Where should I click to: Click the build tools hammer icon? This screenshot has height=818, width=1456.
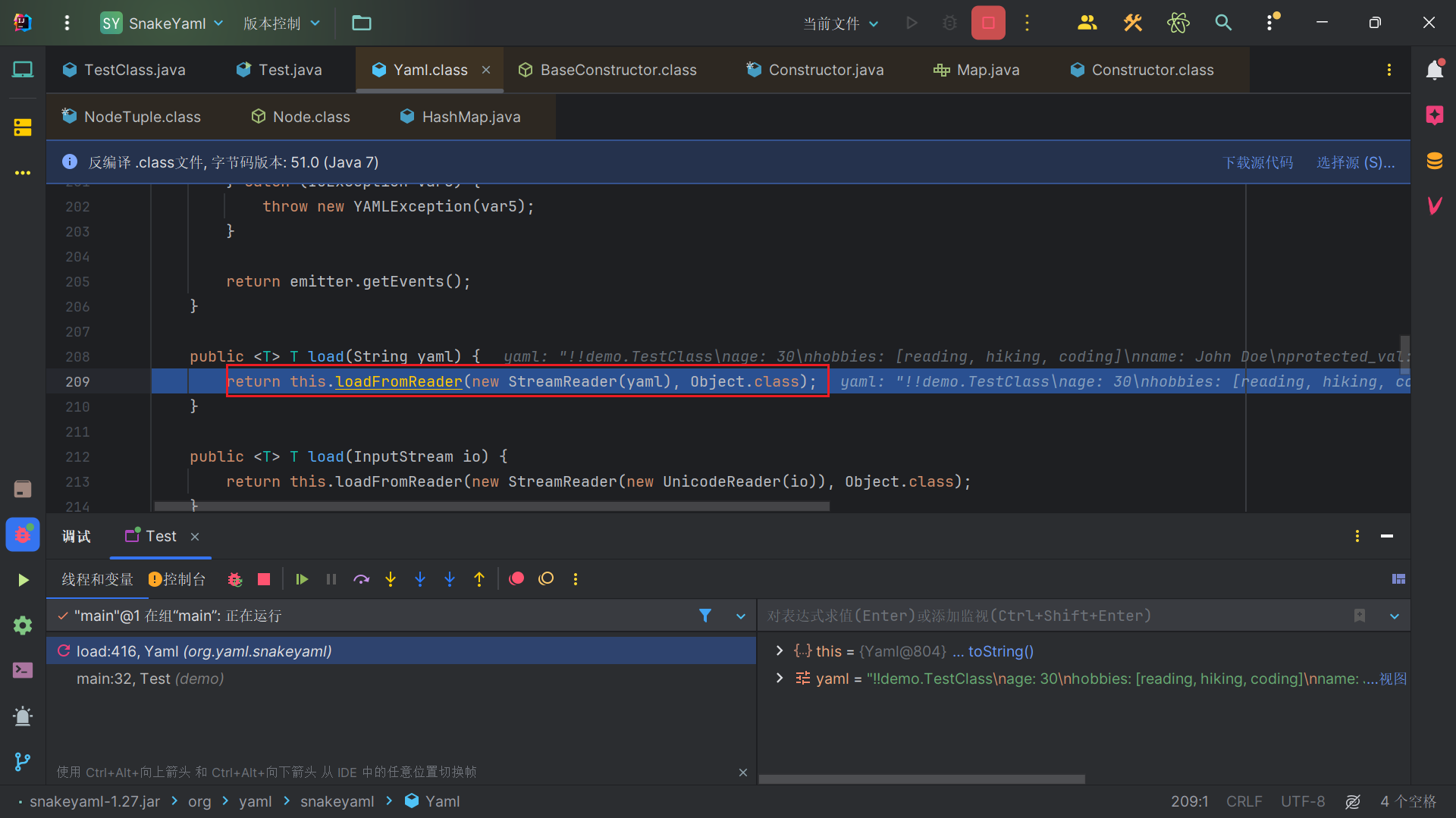[x=1133, y=23]
